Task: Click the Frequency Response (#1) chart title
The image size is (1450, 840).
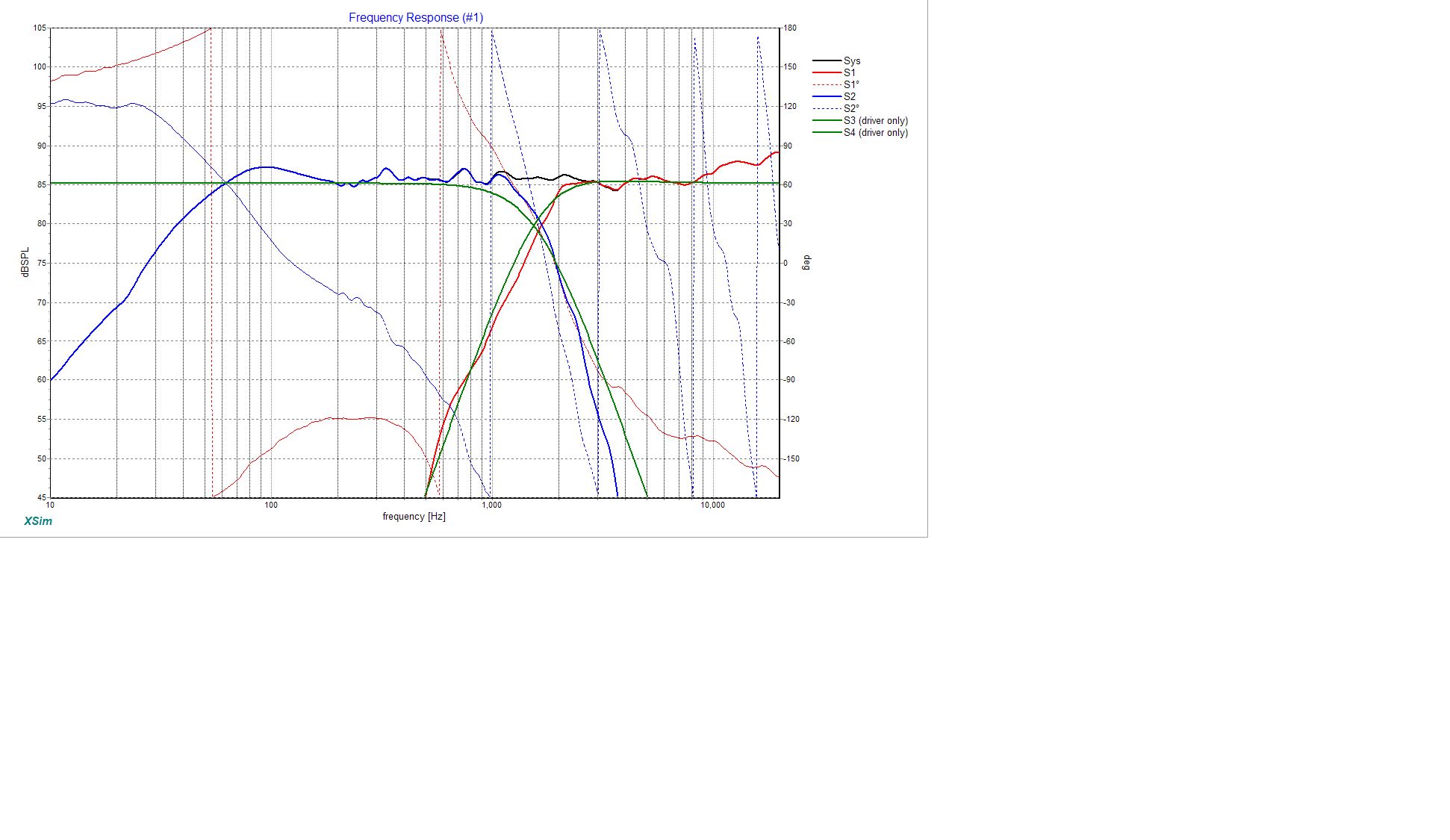Action: [416, 17]
